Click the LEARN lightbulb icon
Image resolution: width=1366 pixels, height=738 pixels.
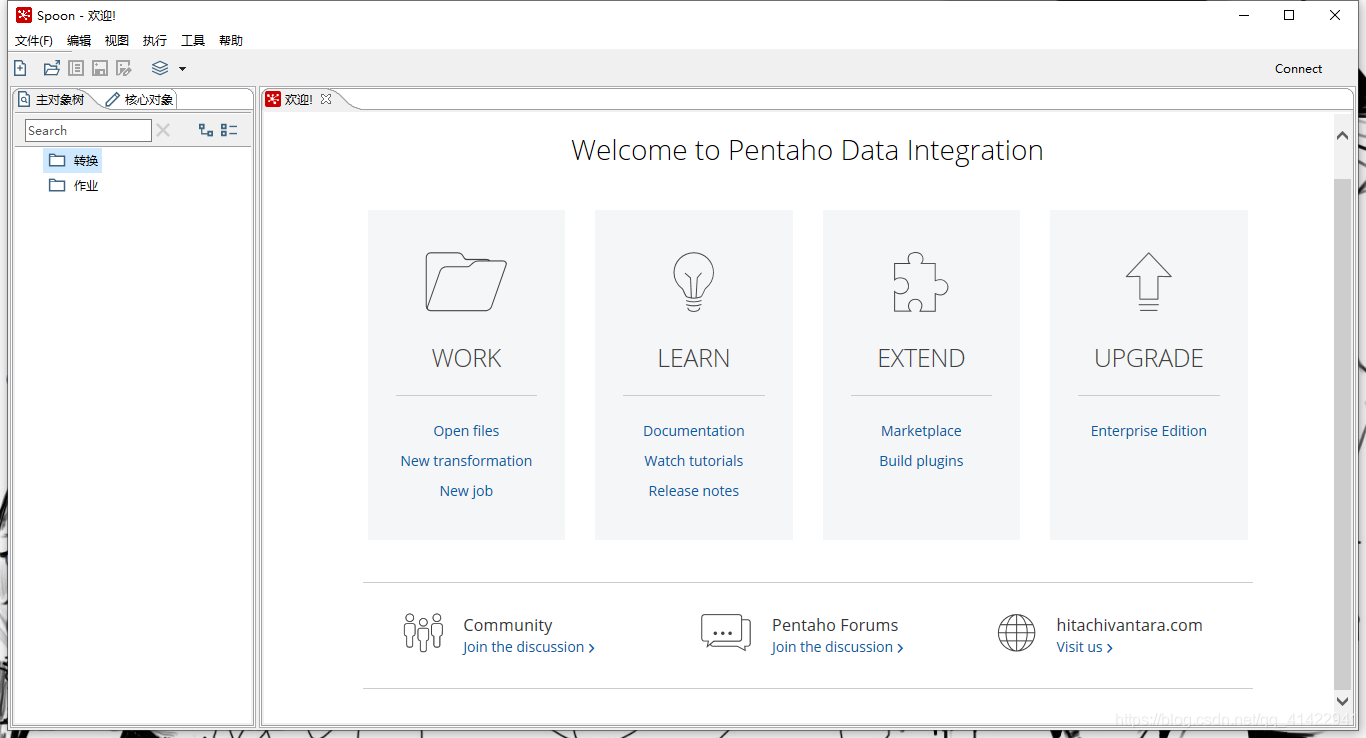pos(694,281)
